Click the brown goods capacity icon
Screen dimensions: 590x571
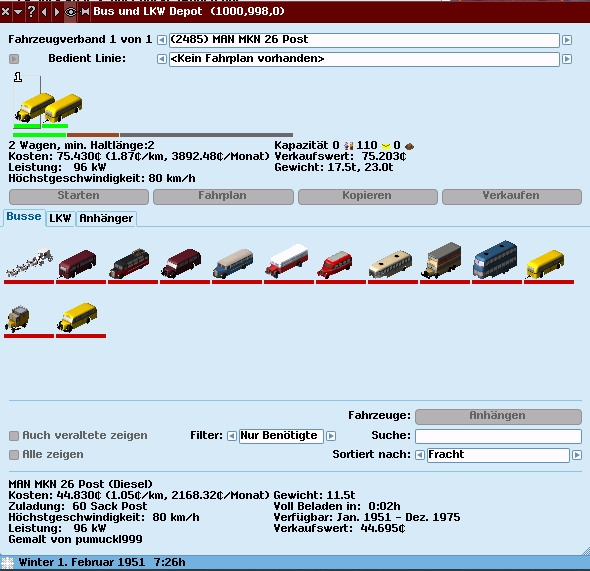click(x=409, y=146)
